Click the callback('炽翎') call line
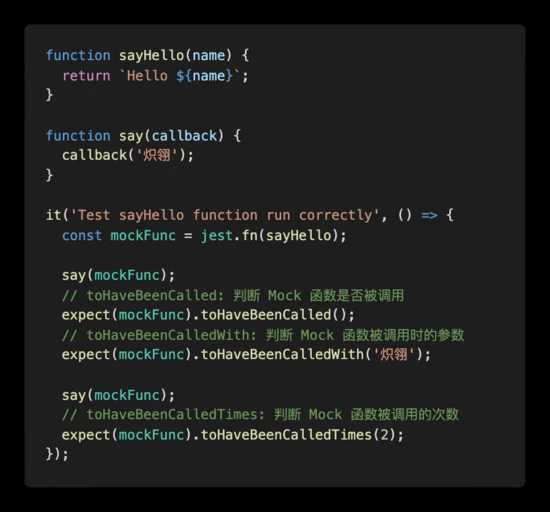Viewport: 550px width, 512px height. point(127,155)
